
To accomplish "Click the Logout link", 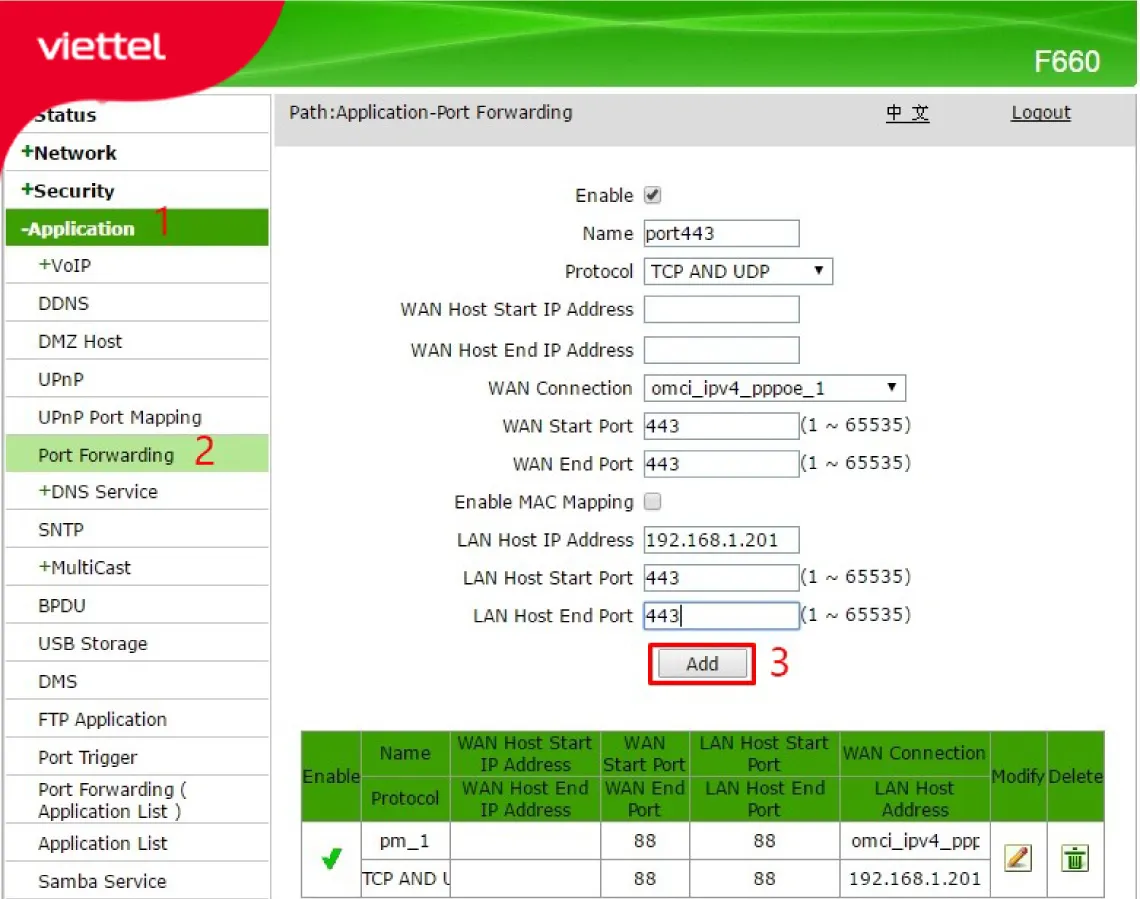I will pos(1040,113).
